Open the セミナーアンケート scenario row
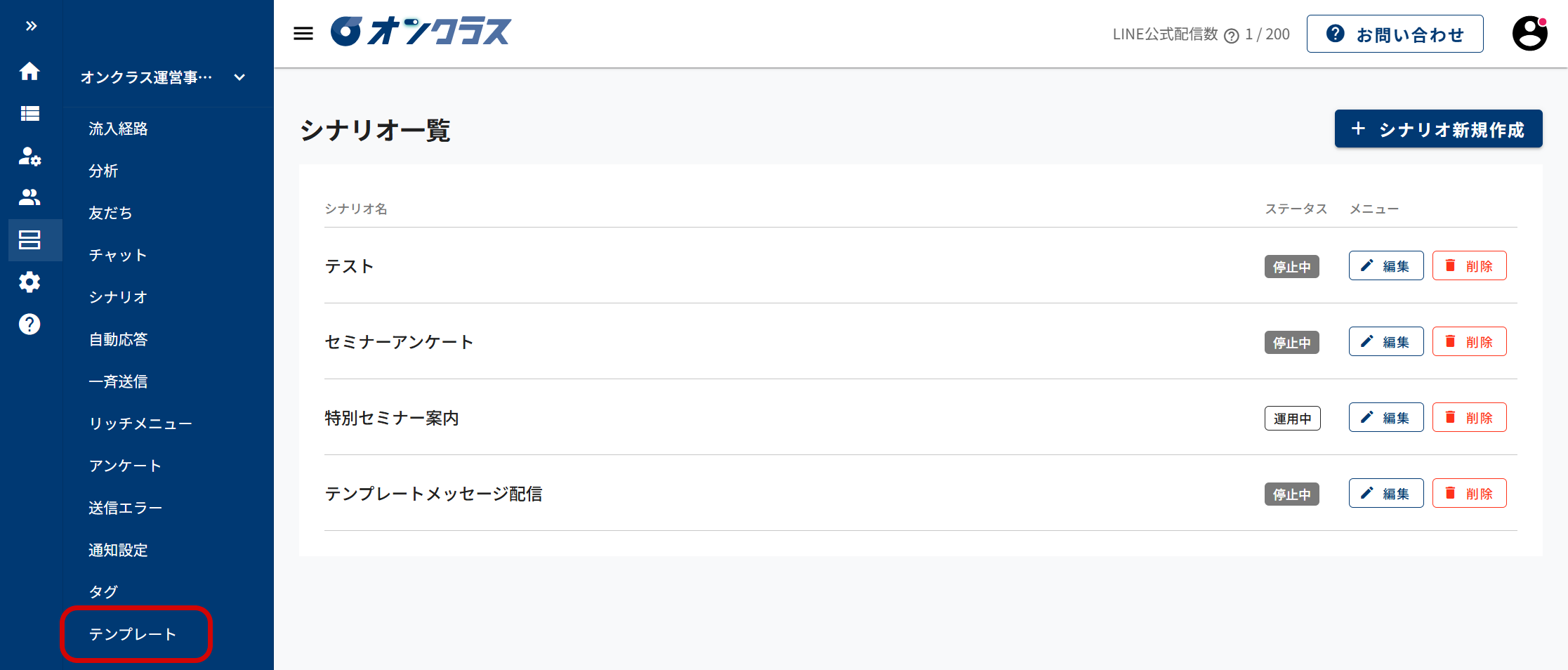The height and width of the screenshot is (670, 1568). [399, 342]
